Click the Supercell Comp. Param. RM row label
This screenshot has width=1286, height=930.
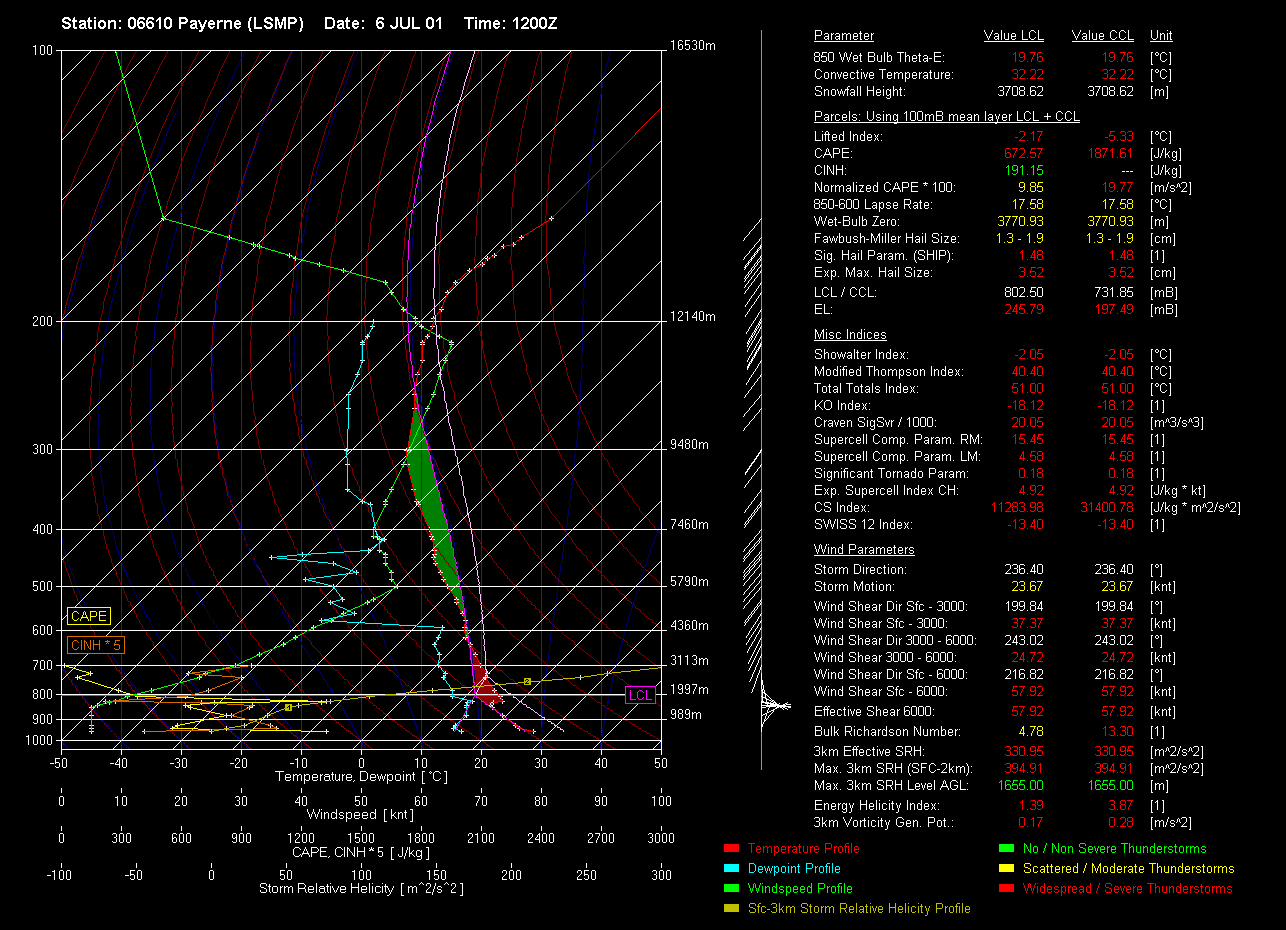tap(898, 440)
